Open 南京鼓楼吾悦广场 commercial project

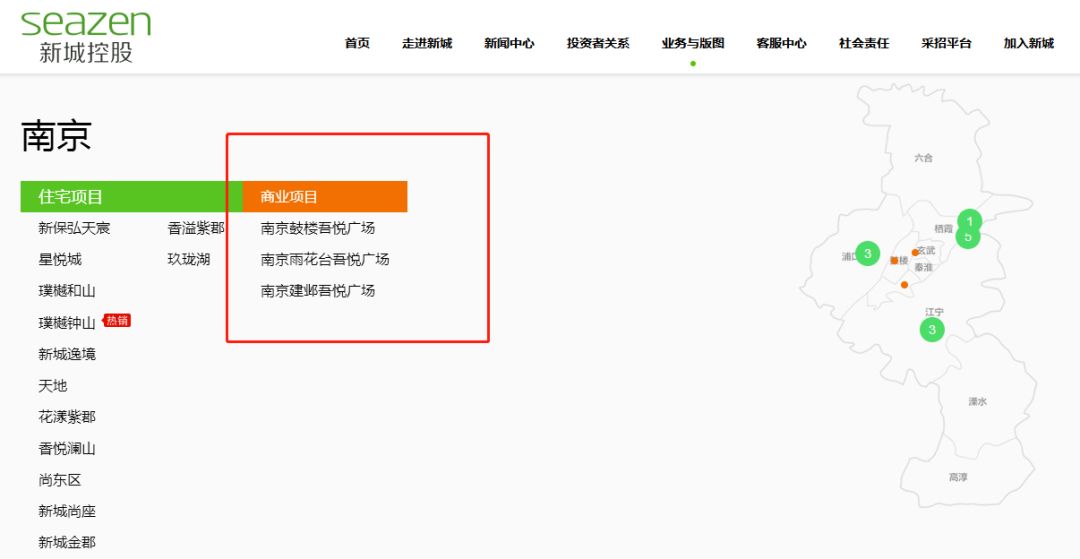click(318, 229)
